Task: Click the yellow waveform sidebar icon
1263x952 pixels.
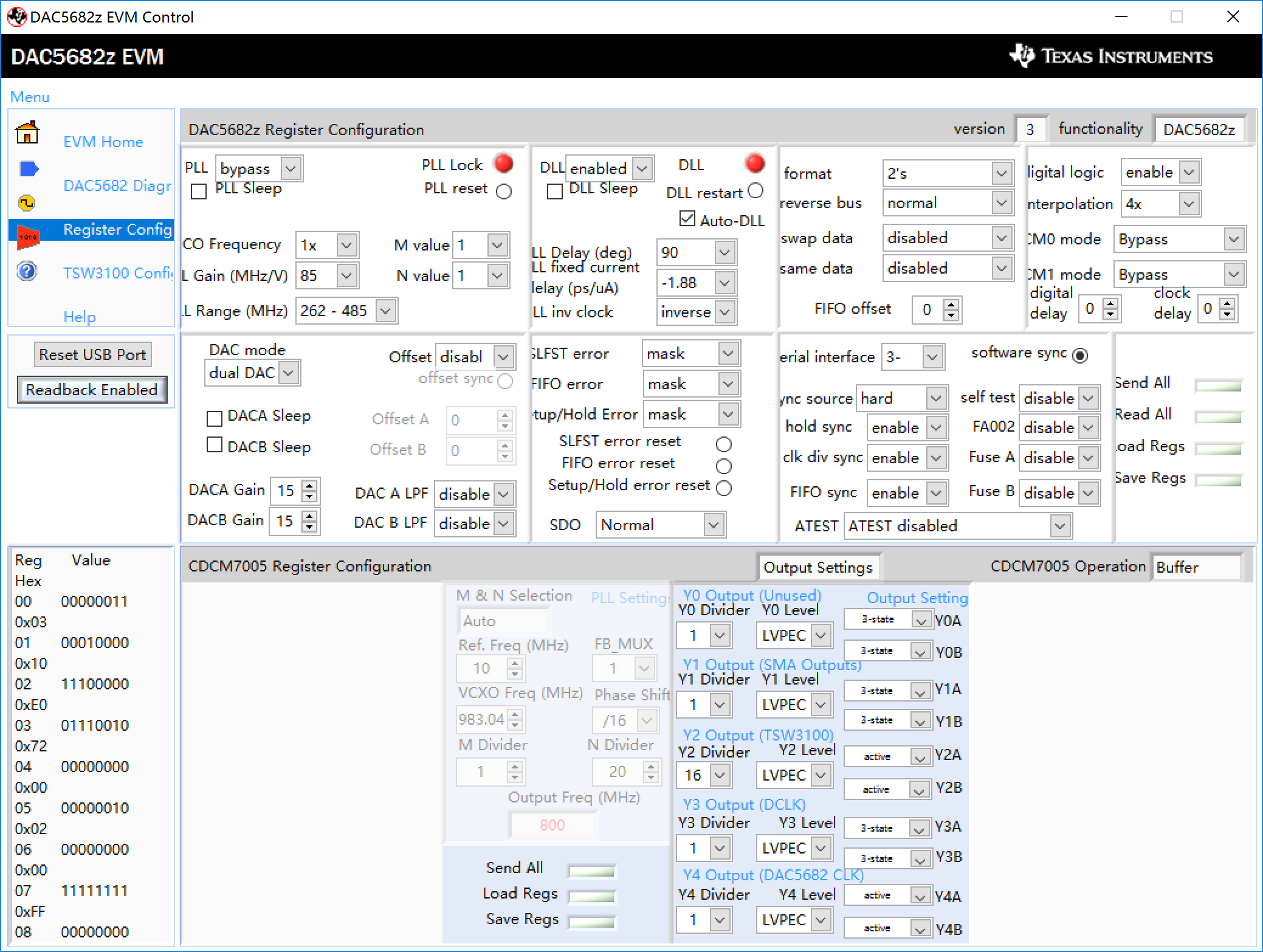Action: 27,203
